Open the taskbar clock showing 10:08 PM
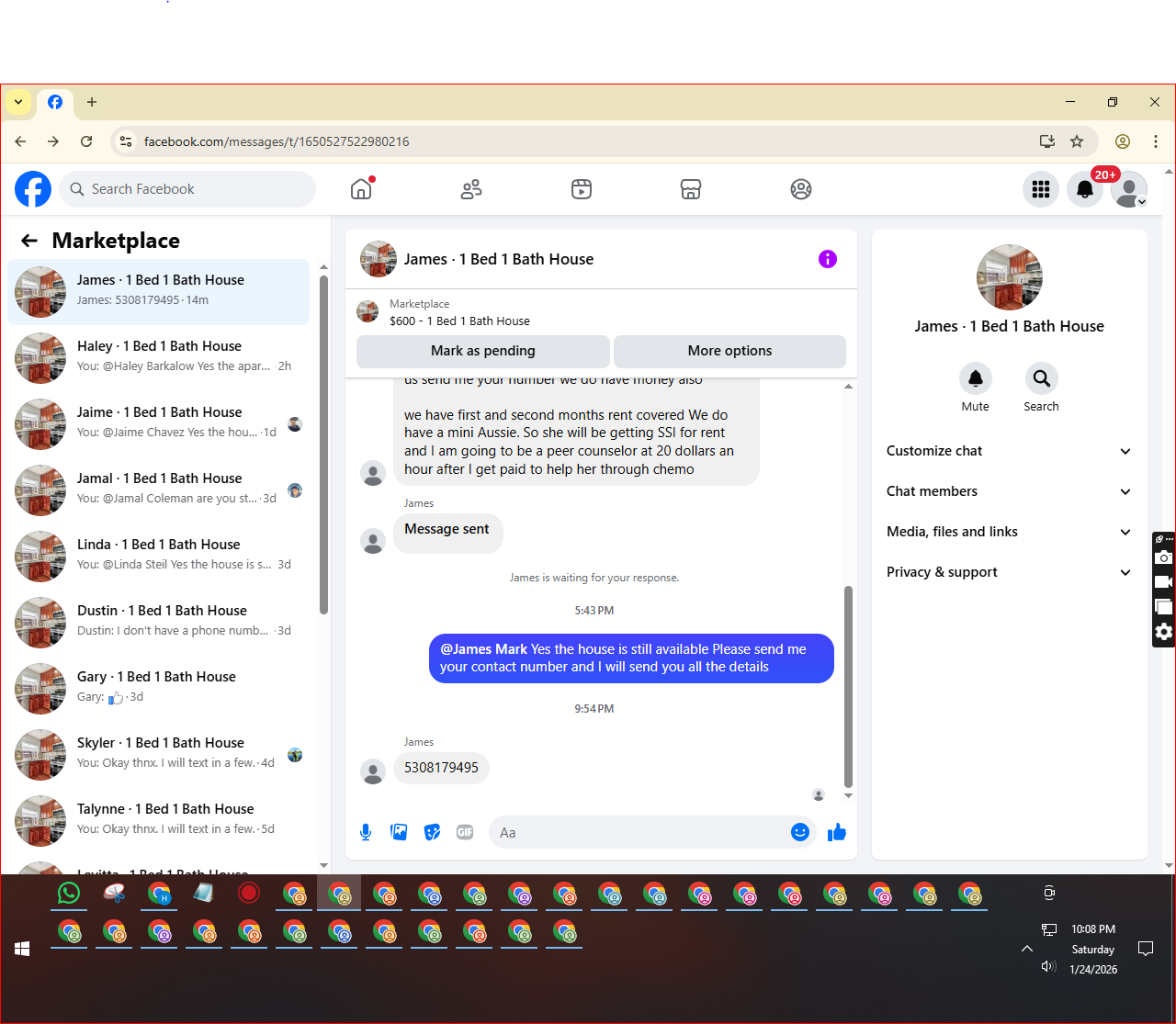1176x1024 pixels. 1093,949
